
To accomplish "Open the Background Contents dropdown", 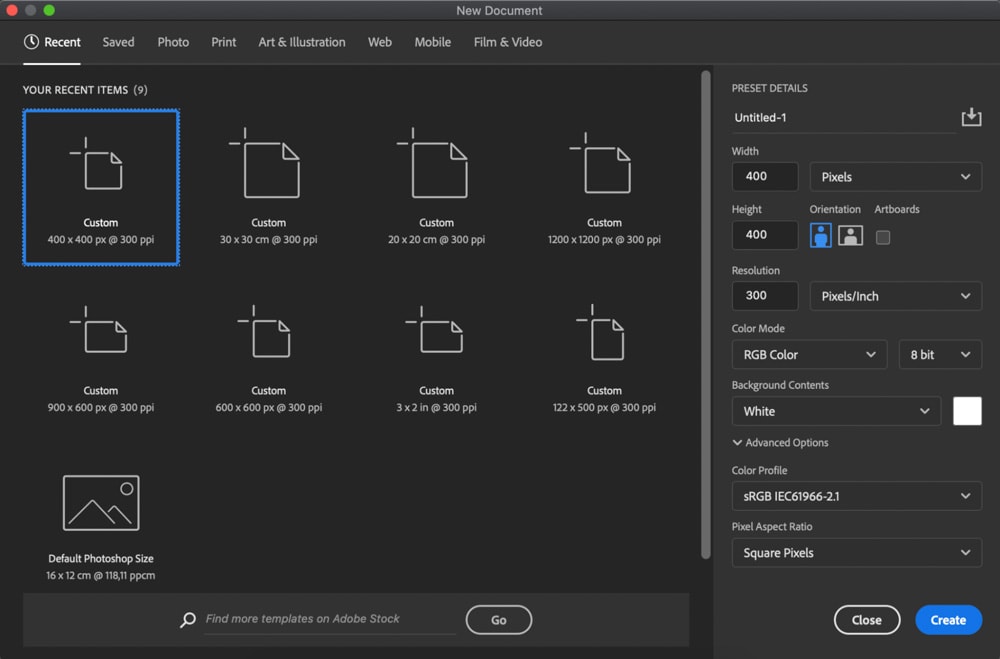I will [836, 411].
